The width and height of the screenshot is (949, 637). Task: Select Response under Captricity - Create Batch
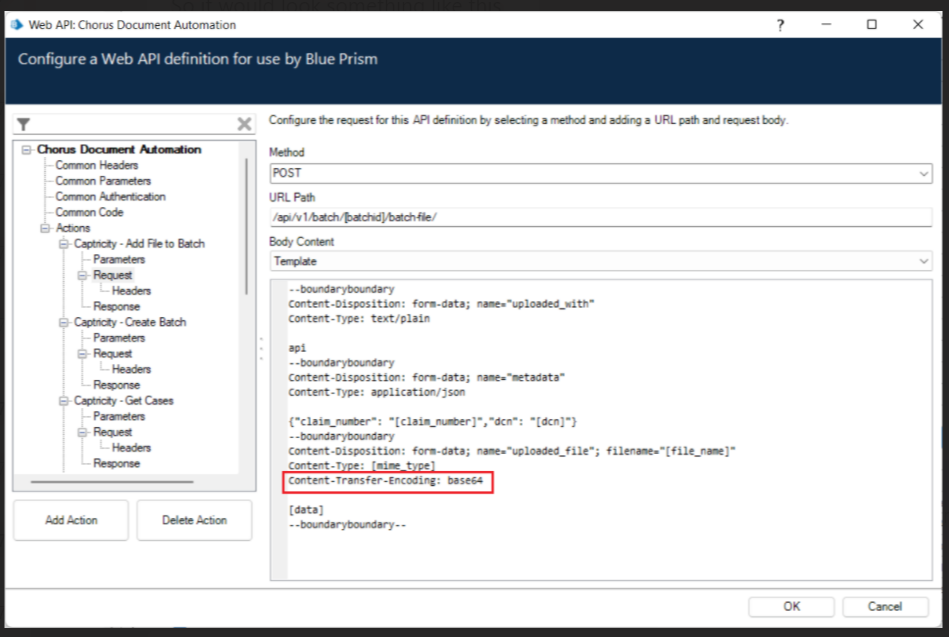[x=116, y=385]
